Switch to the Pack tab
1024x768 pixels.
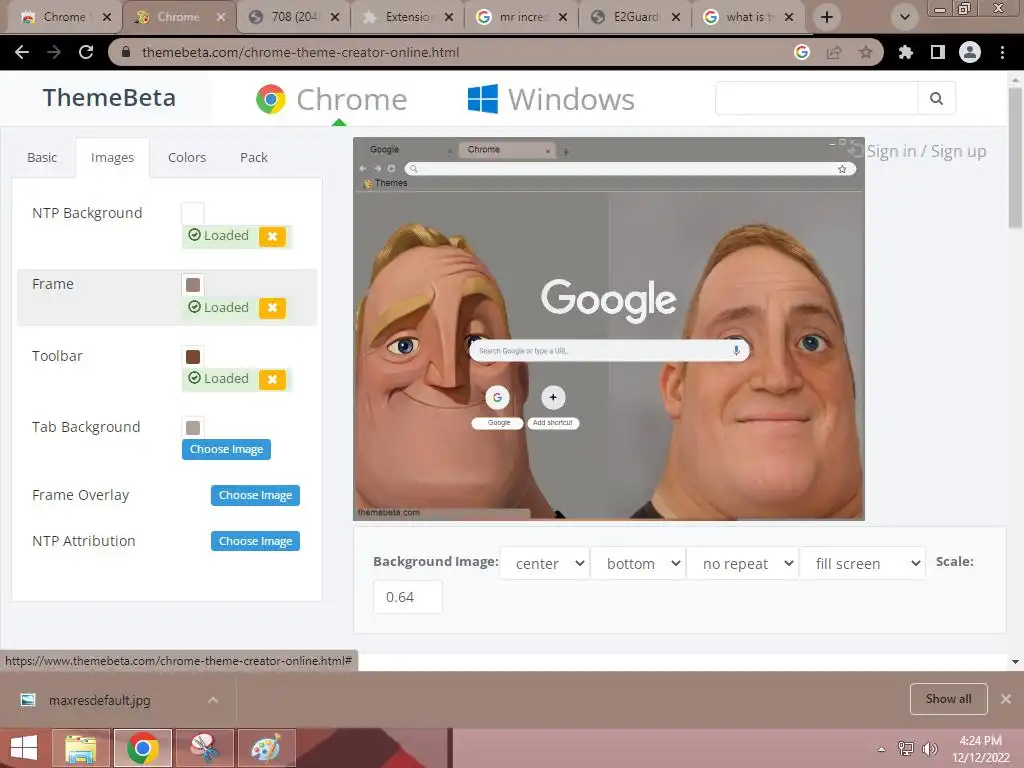253,157
